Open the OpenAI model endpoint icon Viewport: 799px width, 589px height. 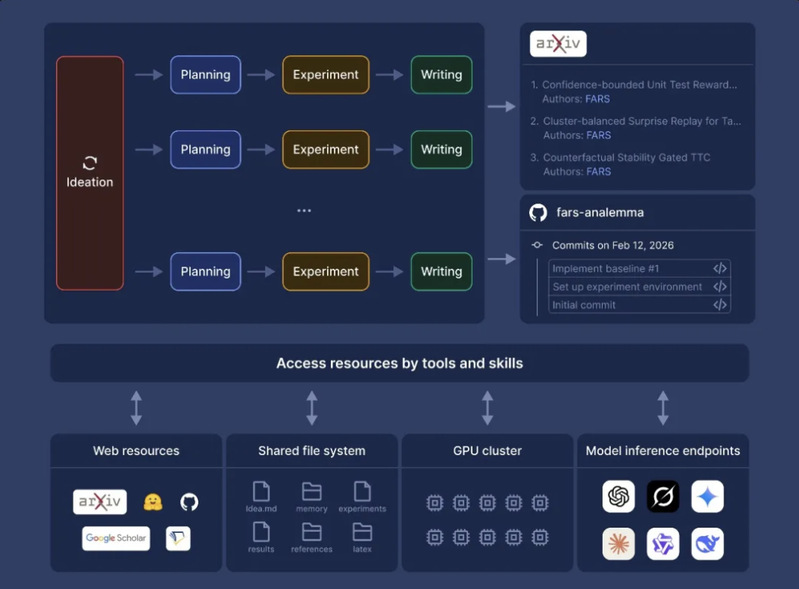(619, 496)
